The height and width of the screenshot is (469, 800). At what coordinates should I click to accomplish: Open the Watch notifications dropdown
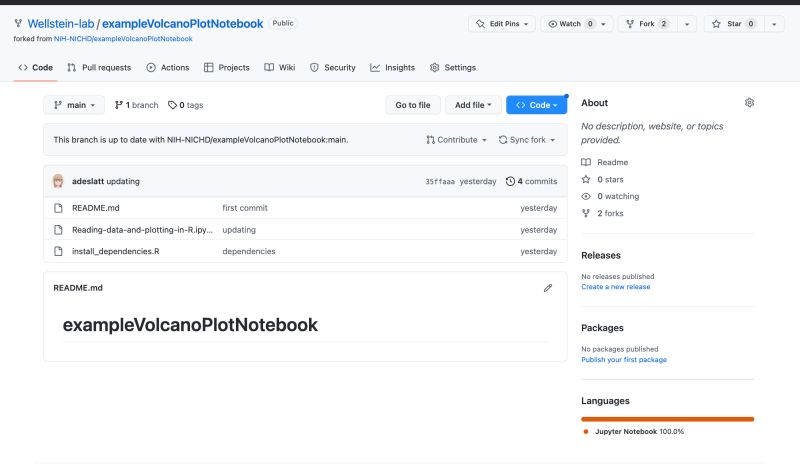click(x=577, y=23)
